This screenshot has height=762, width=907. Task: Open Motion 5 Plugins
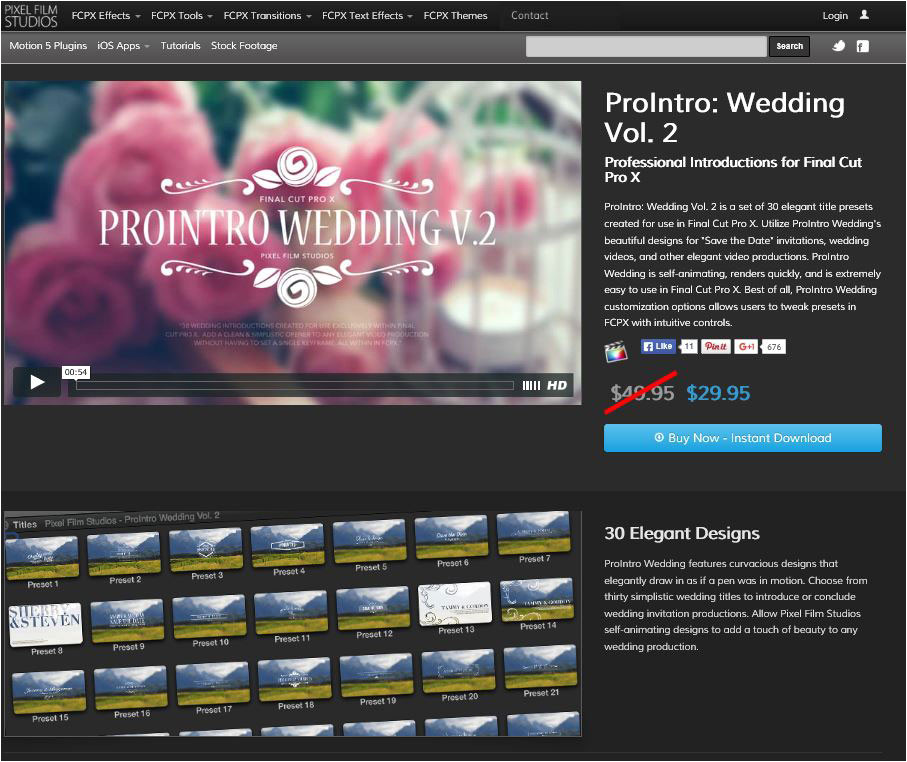pos(48,46)
